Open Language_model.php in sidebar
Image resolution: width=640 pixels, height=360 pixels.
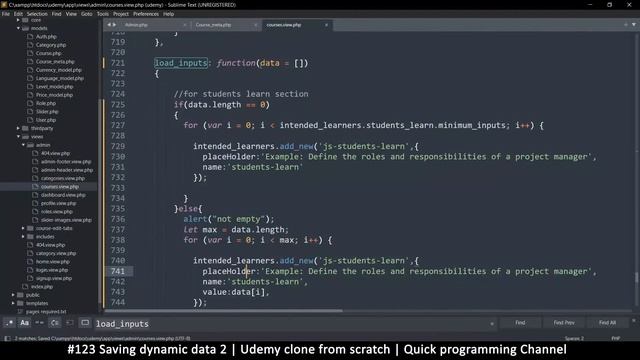pyautogui.click(x=60, y=78)
